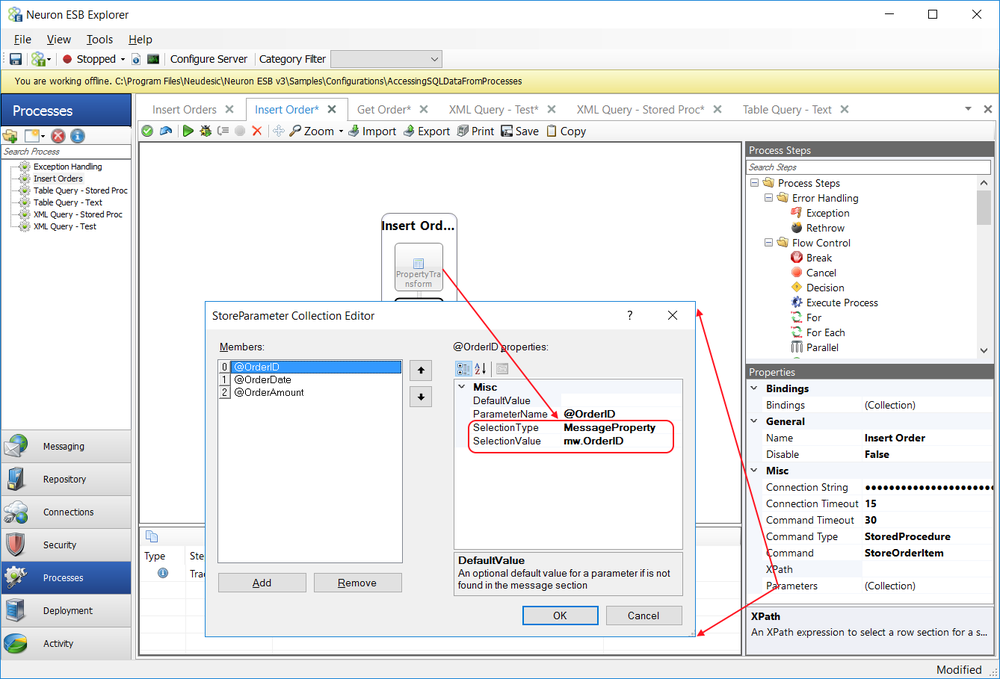Click the Remove member button
This screenshot has height=679, width=1000.
[357, 583]
